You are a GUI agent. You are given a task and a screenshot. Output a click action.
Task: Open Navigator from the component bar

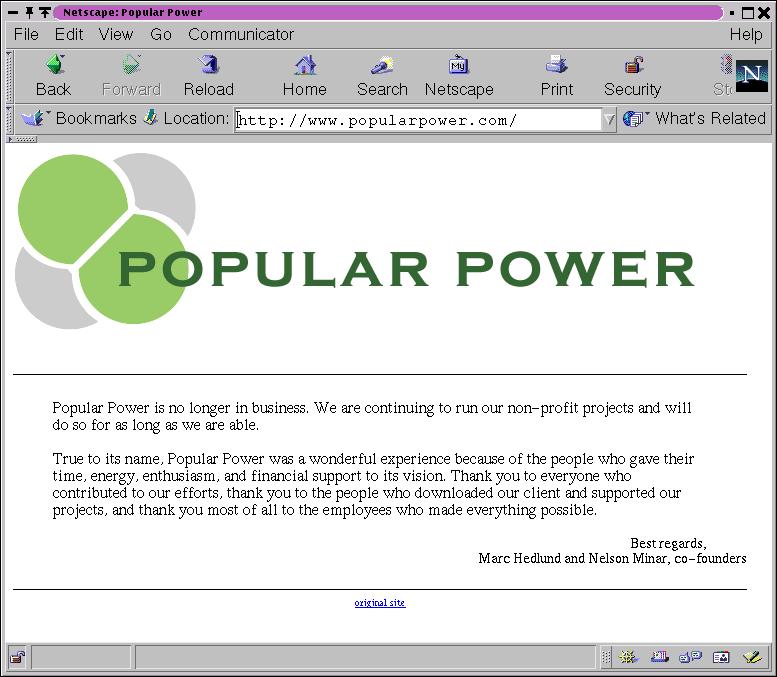tap(628, 658)
